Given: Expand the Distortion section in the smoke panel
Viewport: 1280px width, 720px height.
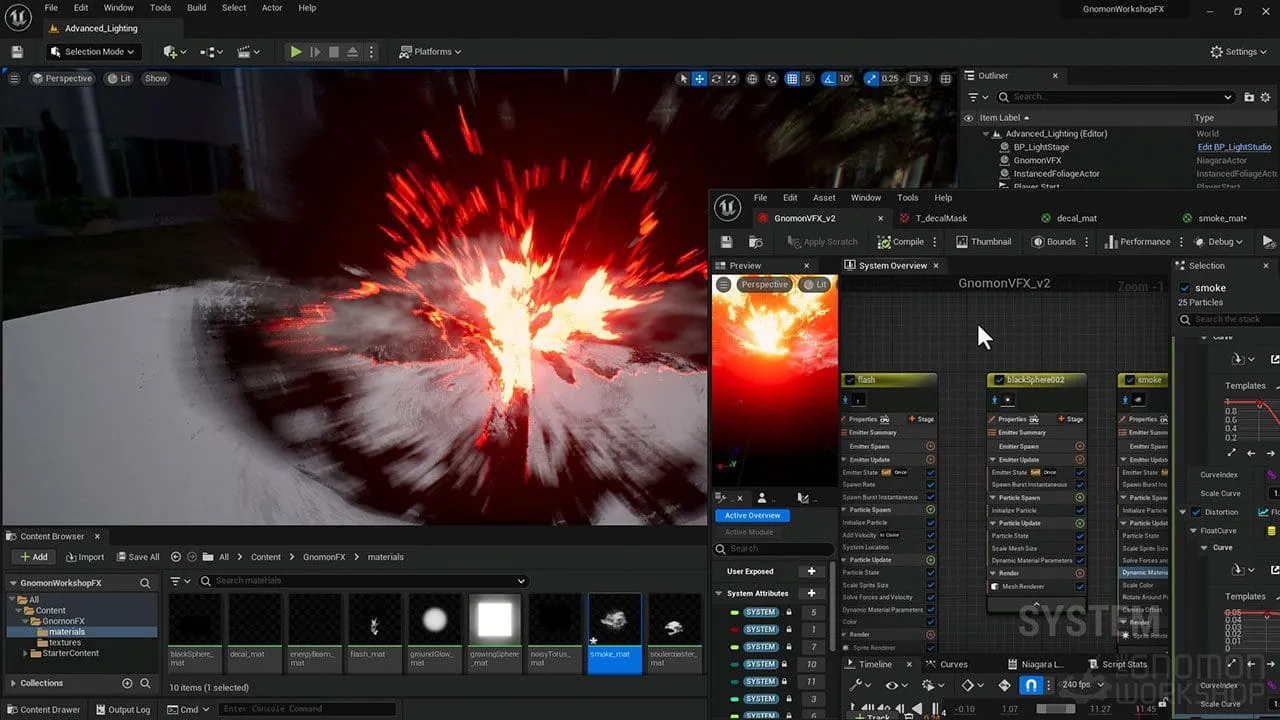Looking at the screenshot, I should tap(1182, 511).
